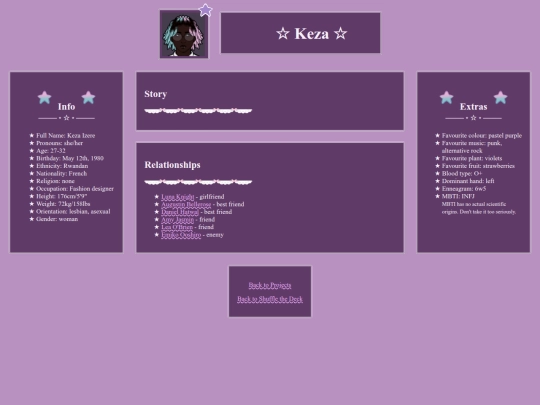Open the Amy Jasmin friend link

click(178, 219)
